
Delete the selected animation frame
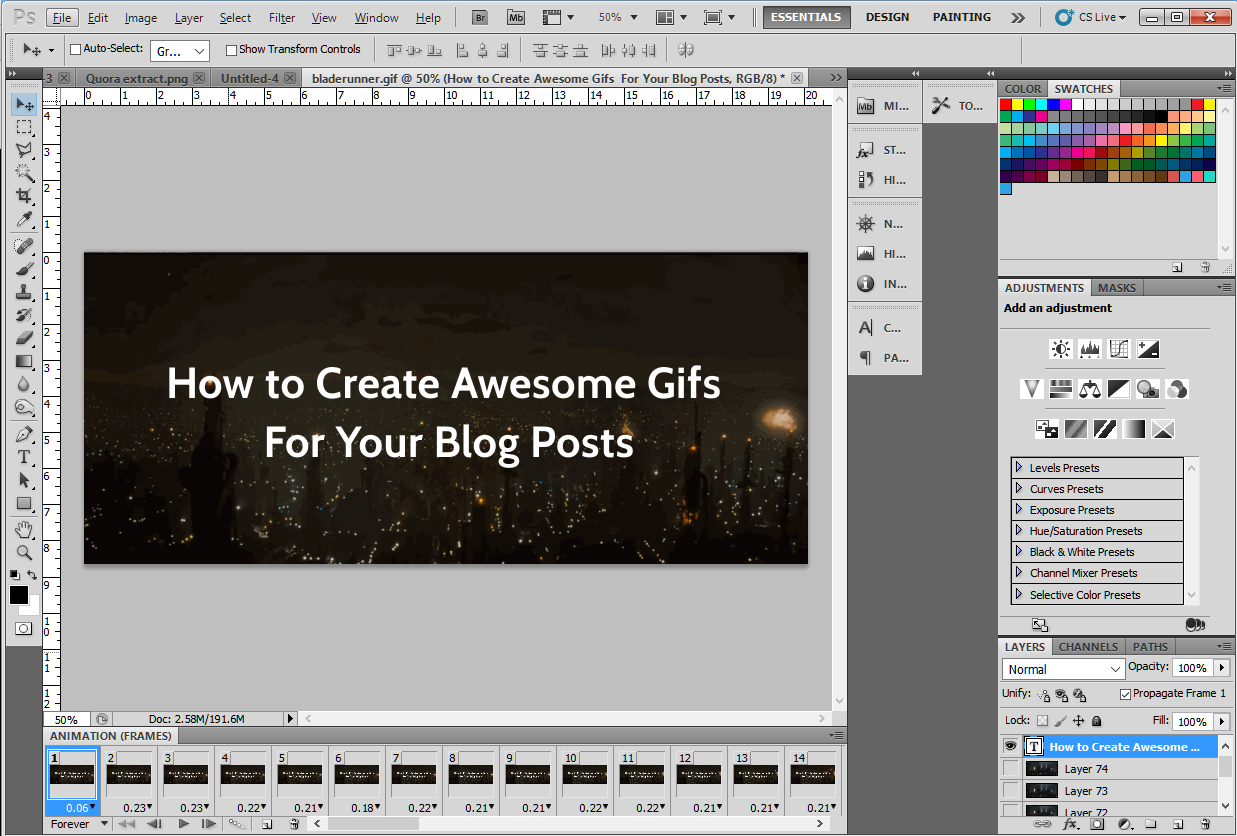coord(294,824)
